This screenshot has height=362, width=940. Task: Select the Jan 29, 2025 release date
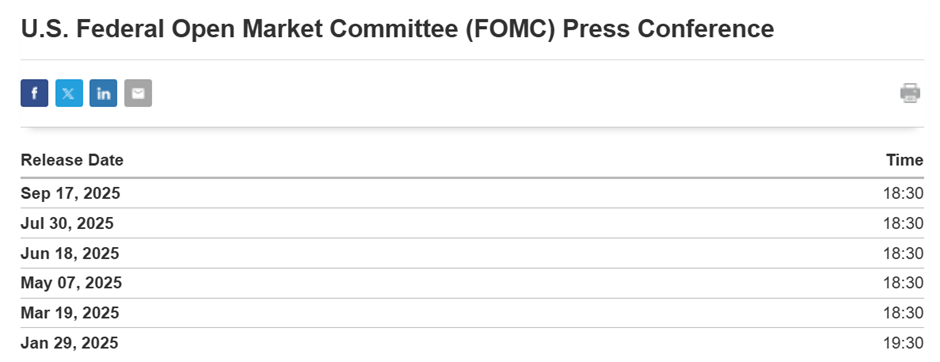click(70, 342)
